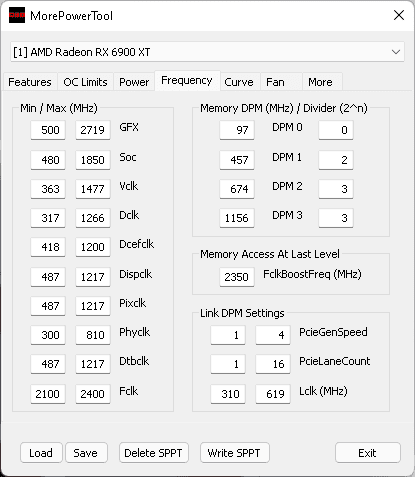
Task: Edit DPM 1 divider field
Action: click(x=336, y=160)
